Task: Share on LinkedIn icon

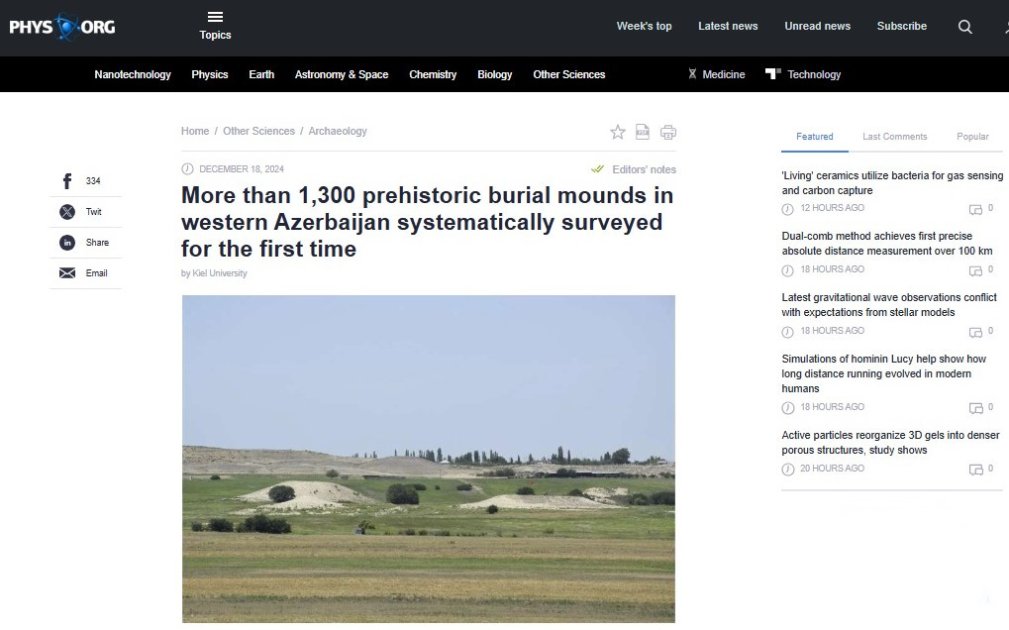Action: tap(67, 243)
